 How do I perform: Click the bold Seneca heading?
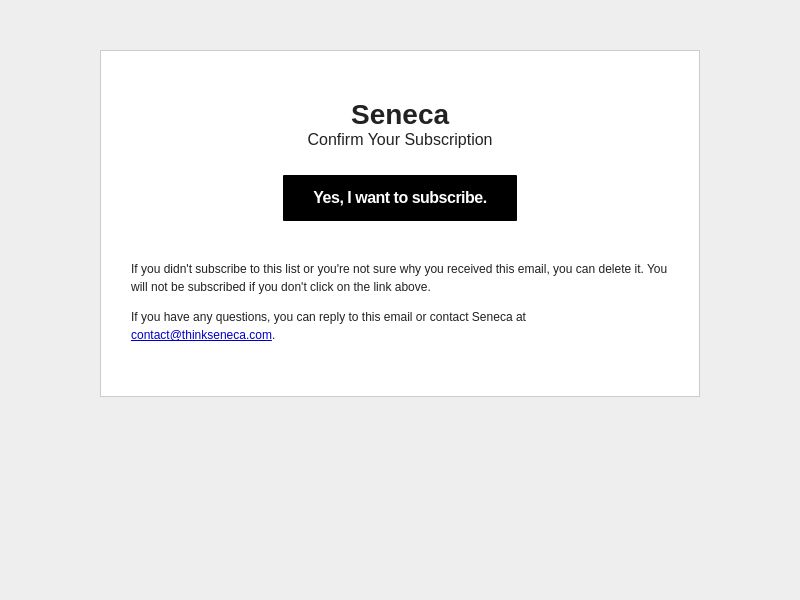(x=399, y=114)
